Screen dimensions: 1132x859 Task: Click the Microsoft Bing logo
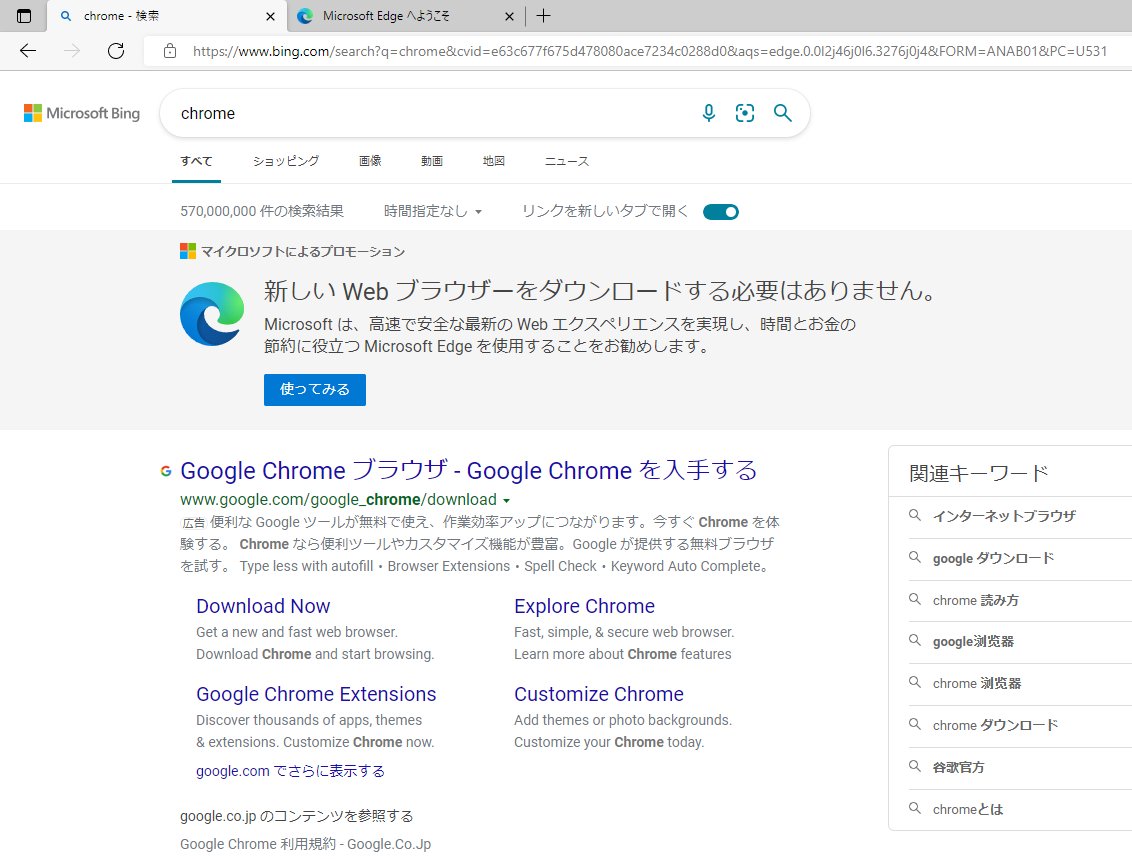82,113
